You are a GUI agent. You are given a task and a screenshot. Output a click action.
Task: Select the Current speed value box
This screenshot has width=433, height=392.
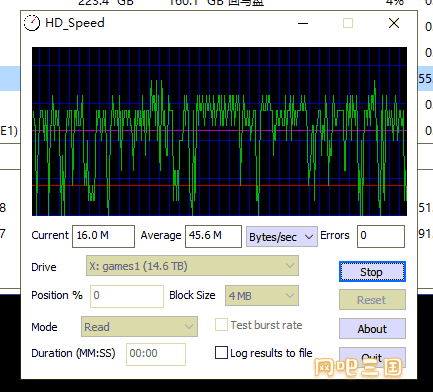point(104,236)
